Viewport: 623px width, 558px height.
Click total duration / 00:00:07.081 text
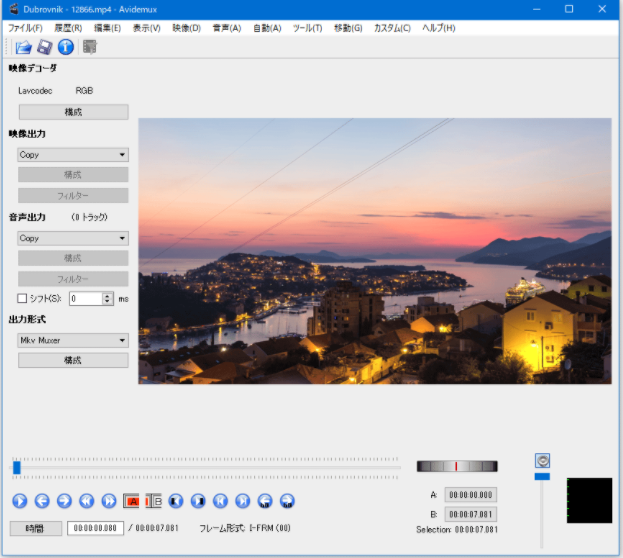[x=153, y=528]
